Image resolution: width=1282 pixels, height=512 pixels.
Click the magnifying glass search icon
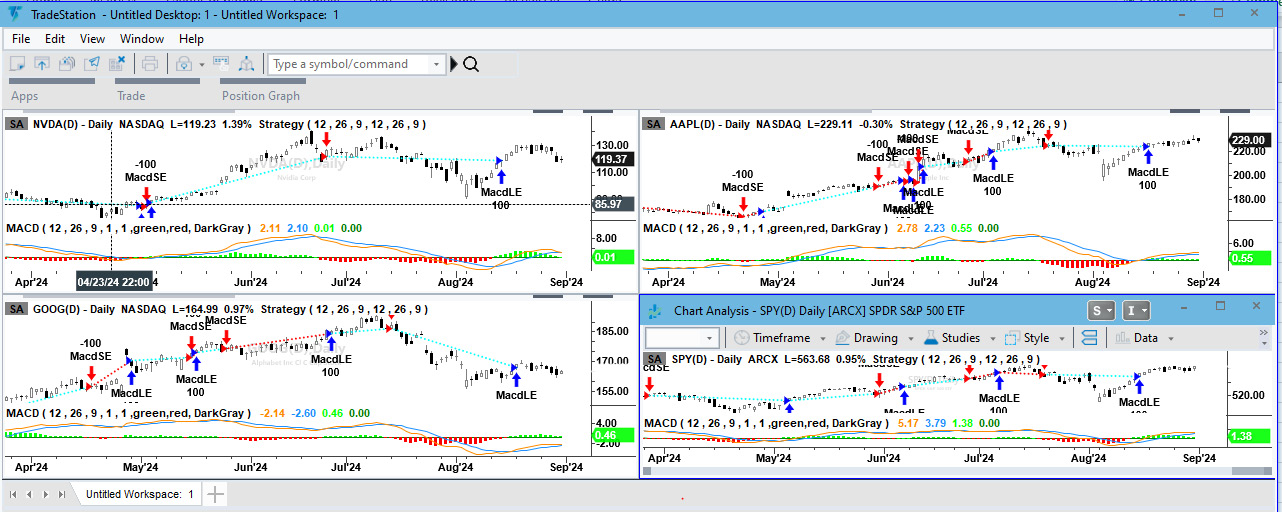click(x=472, y=64)
